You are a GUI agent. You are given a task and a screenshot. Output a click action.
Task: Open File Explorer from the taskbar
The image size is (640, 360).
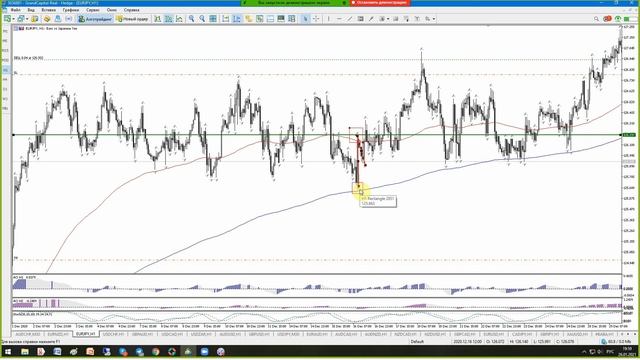[24, 351]
